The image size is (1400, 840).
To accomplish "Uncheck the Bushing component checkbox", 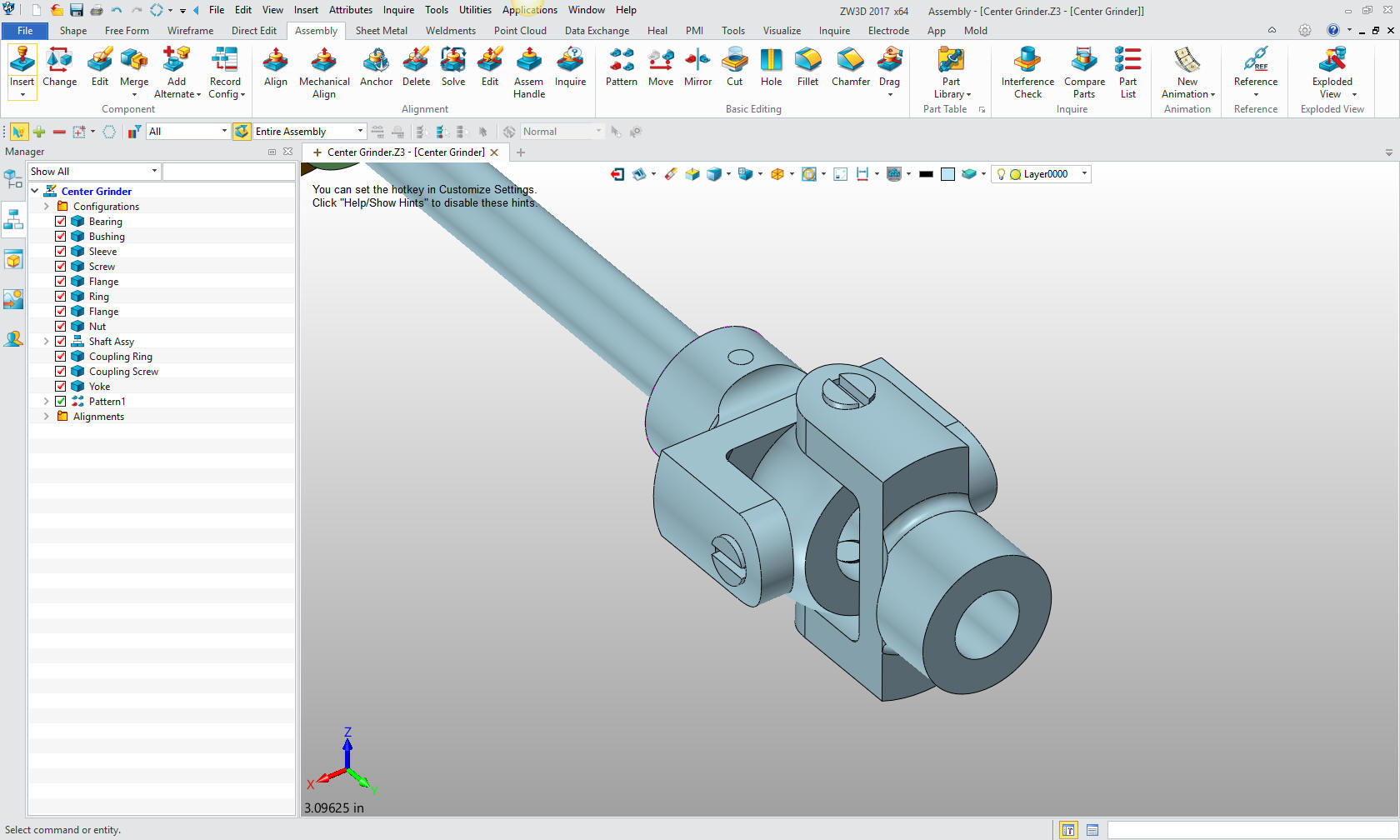I will click(61, 237).
